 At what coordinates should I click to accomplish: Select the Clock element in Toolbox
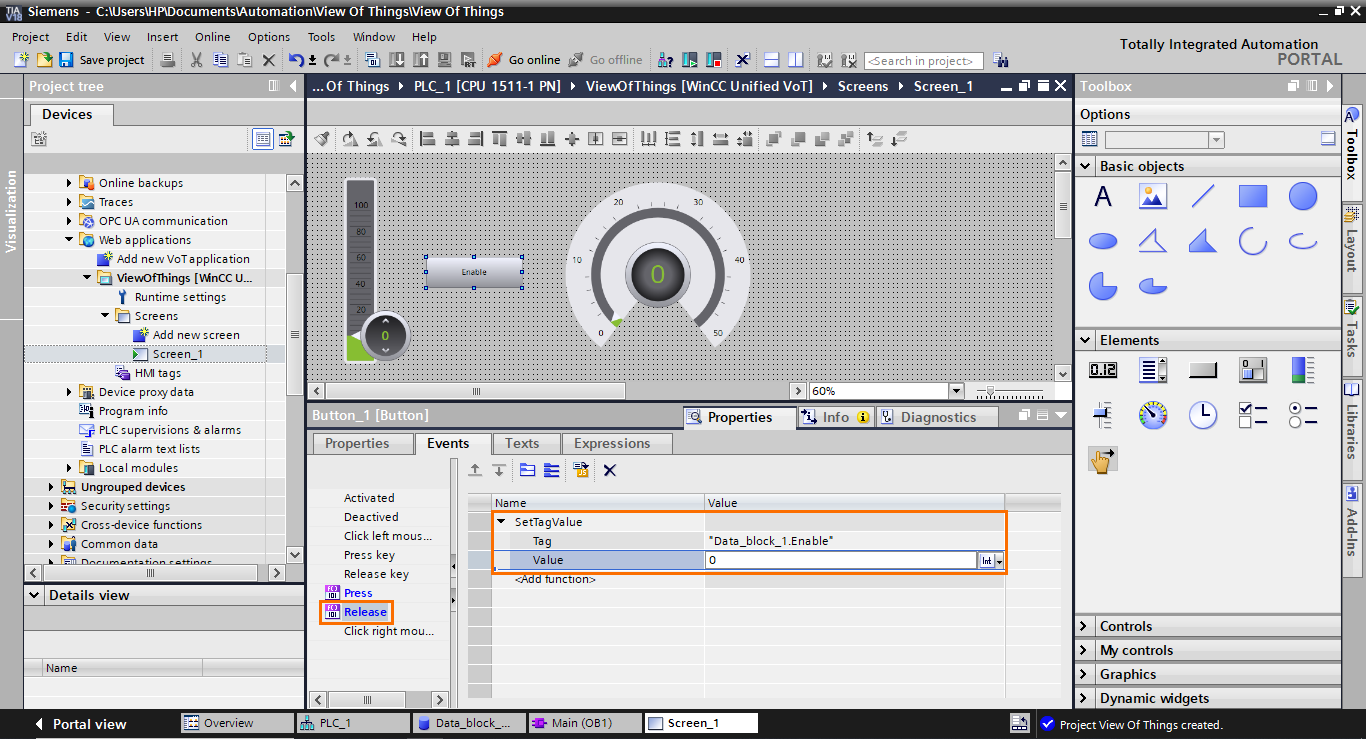1203,415
